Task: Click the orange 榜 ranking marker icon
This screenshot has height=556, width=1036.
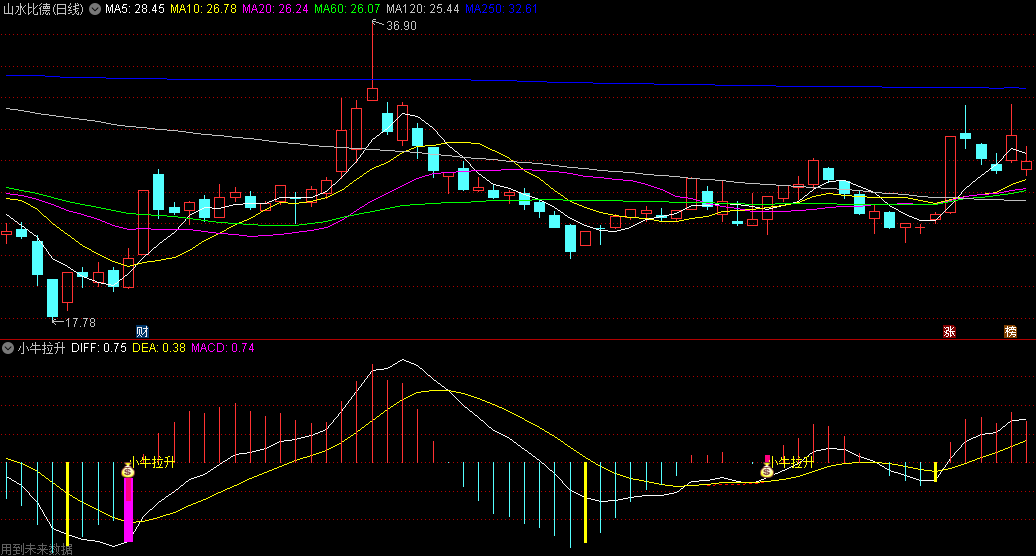Action: point(1010,331)
